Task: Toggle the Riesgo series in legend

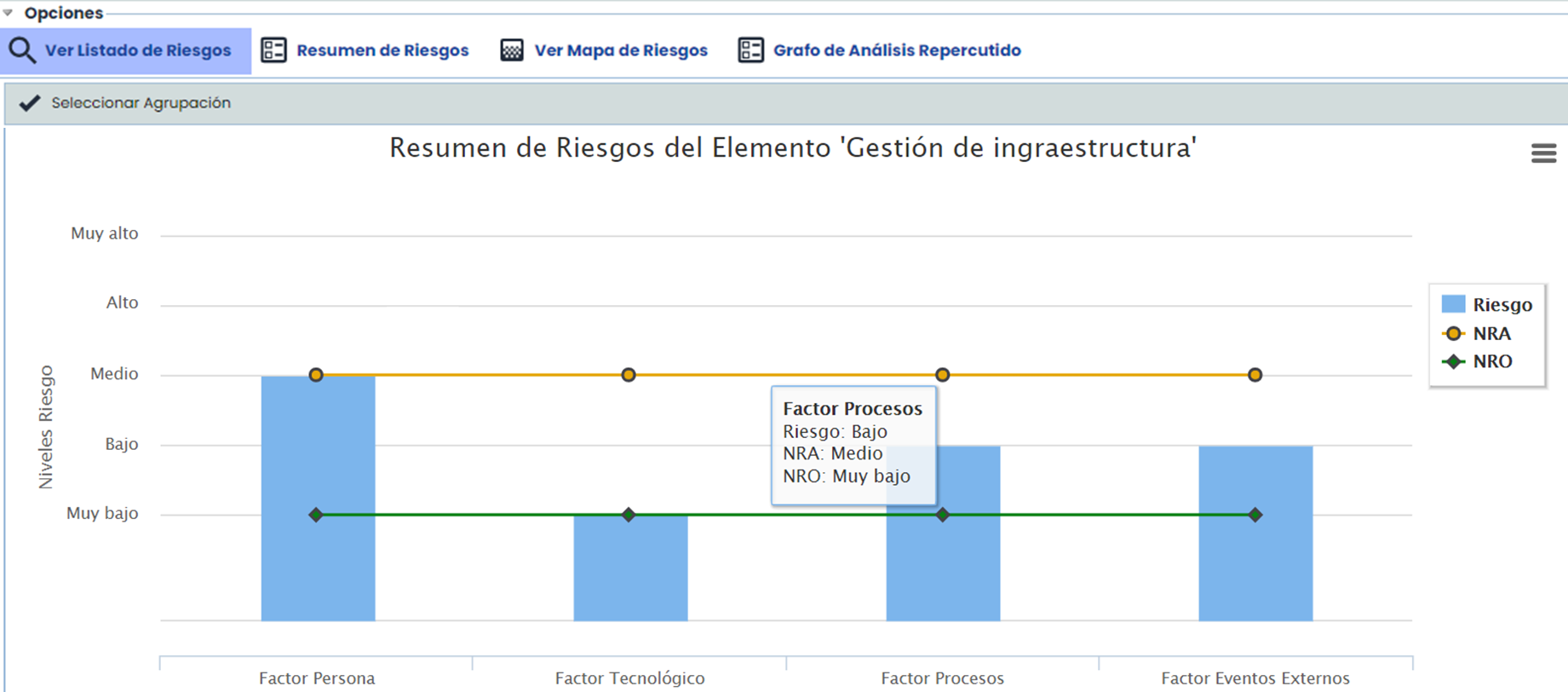Action: tap(1502, 305)
